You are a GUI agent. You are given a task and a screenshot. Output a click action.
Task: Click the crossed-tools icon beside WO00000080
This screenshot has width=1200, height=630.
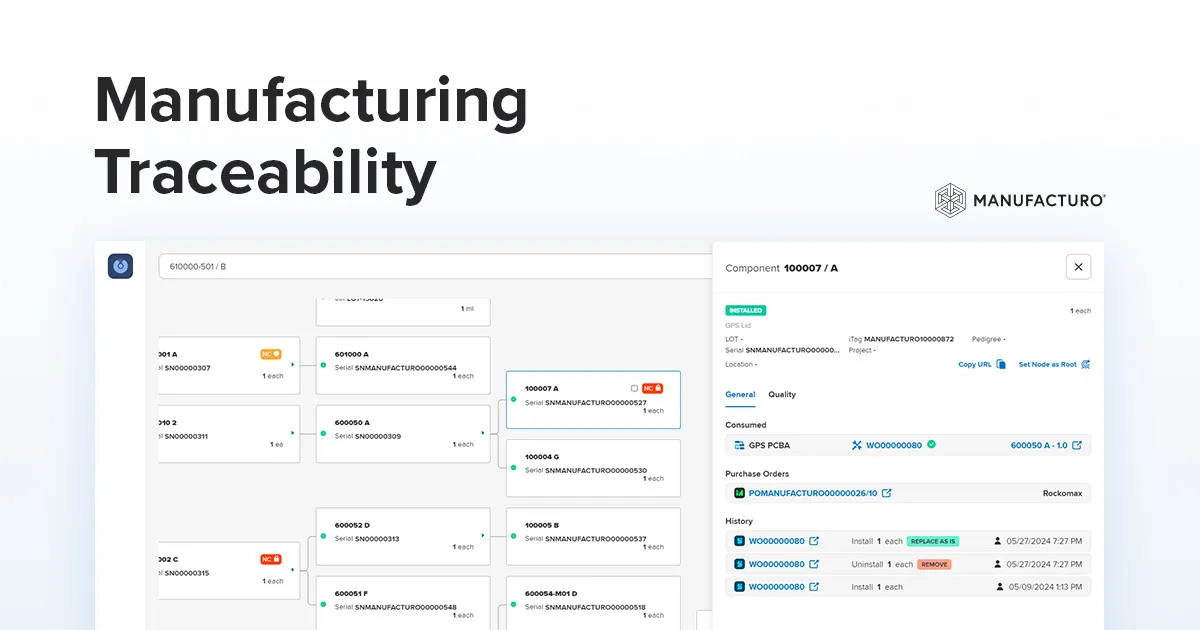pyautogui.click(x=857, y=445)
